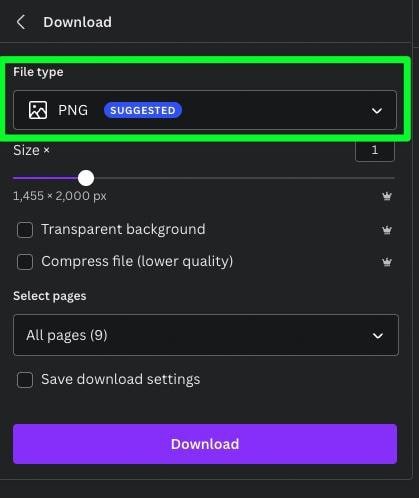The image size is (419, 498).
Task: Go back using the left arrow icon
Action: pyautogui.click(x=21, y=22)
